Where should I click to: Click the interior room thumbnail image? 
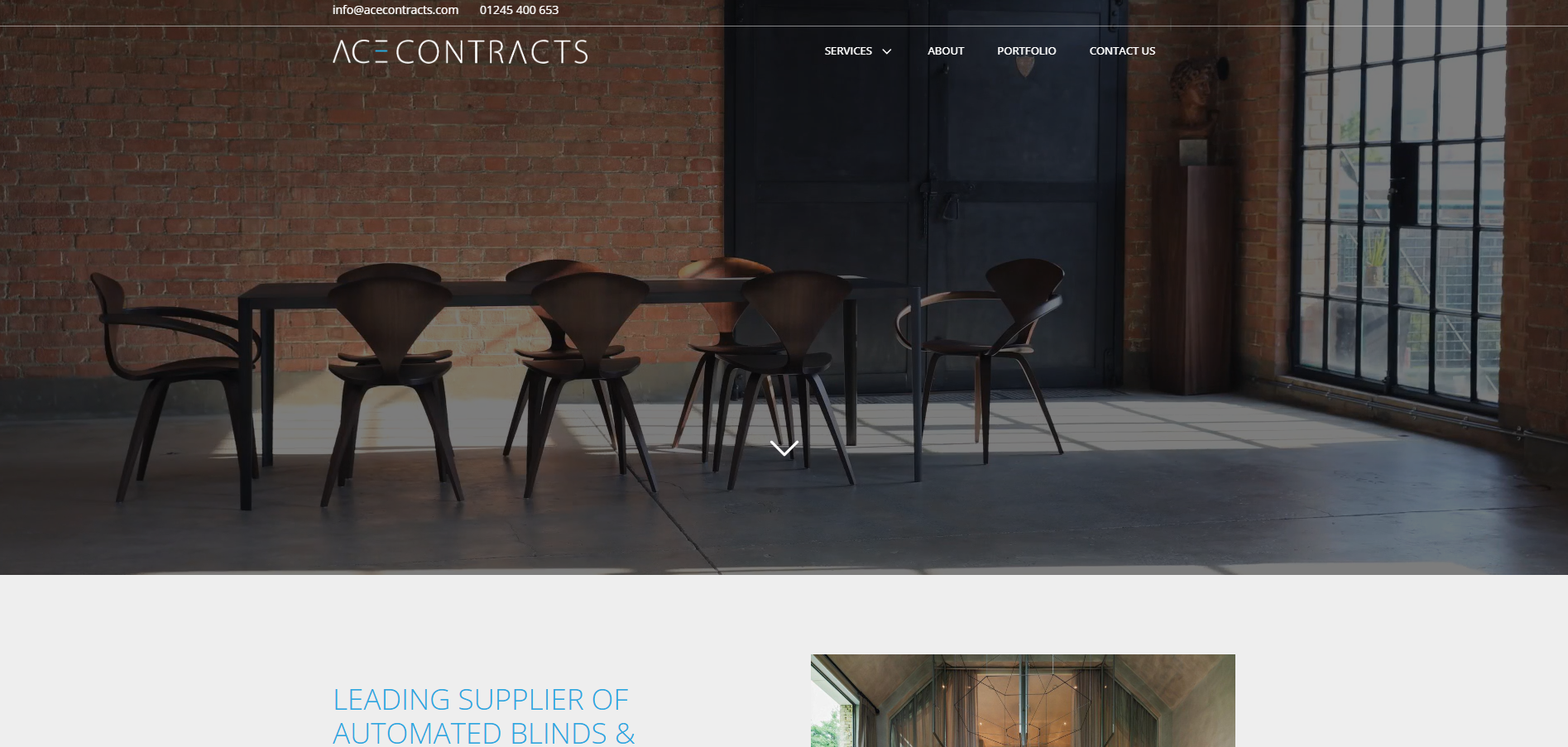(1023, 701)
